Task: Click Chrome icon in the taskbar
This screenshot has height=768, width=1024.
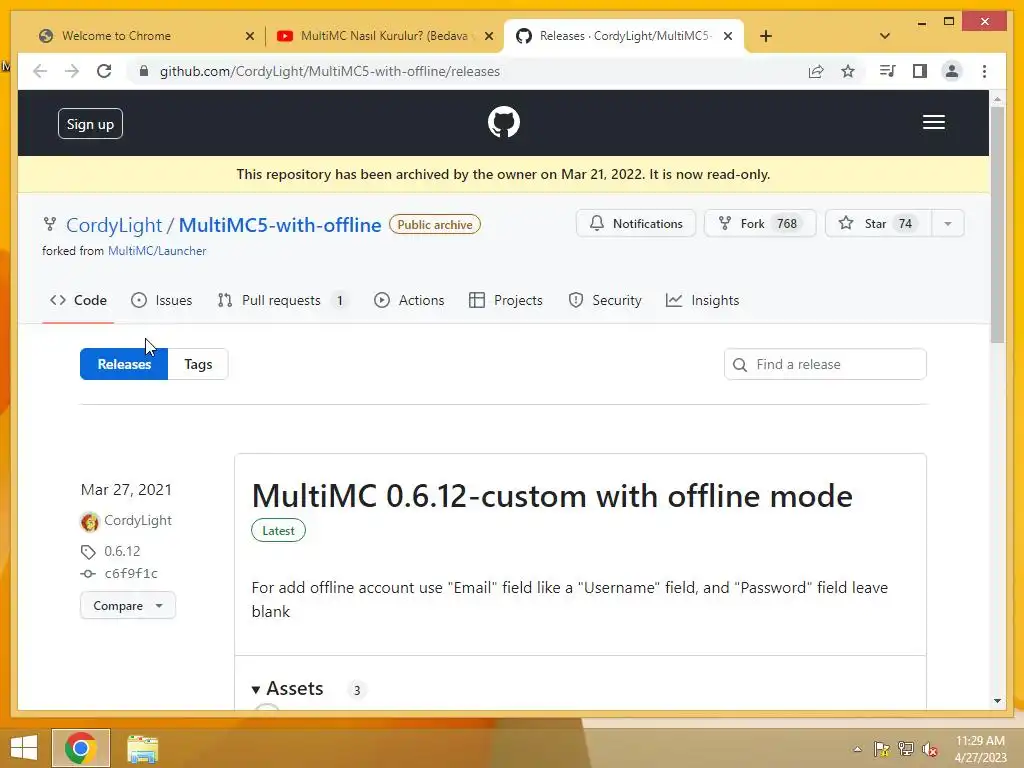Action: click(81, 748)
